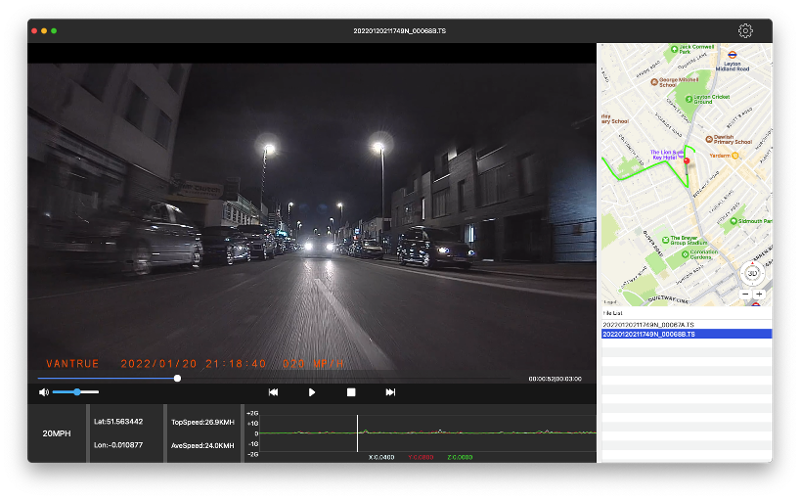Click the Coronation Gardens map marker

tap(685, 254)
